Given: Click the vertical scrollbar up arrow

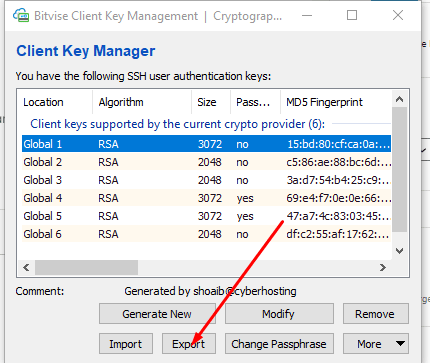Looking at the screenshot, I should click(x=399, y=99).
